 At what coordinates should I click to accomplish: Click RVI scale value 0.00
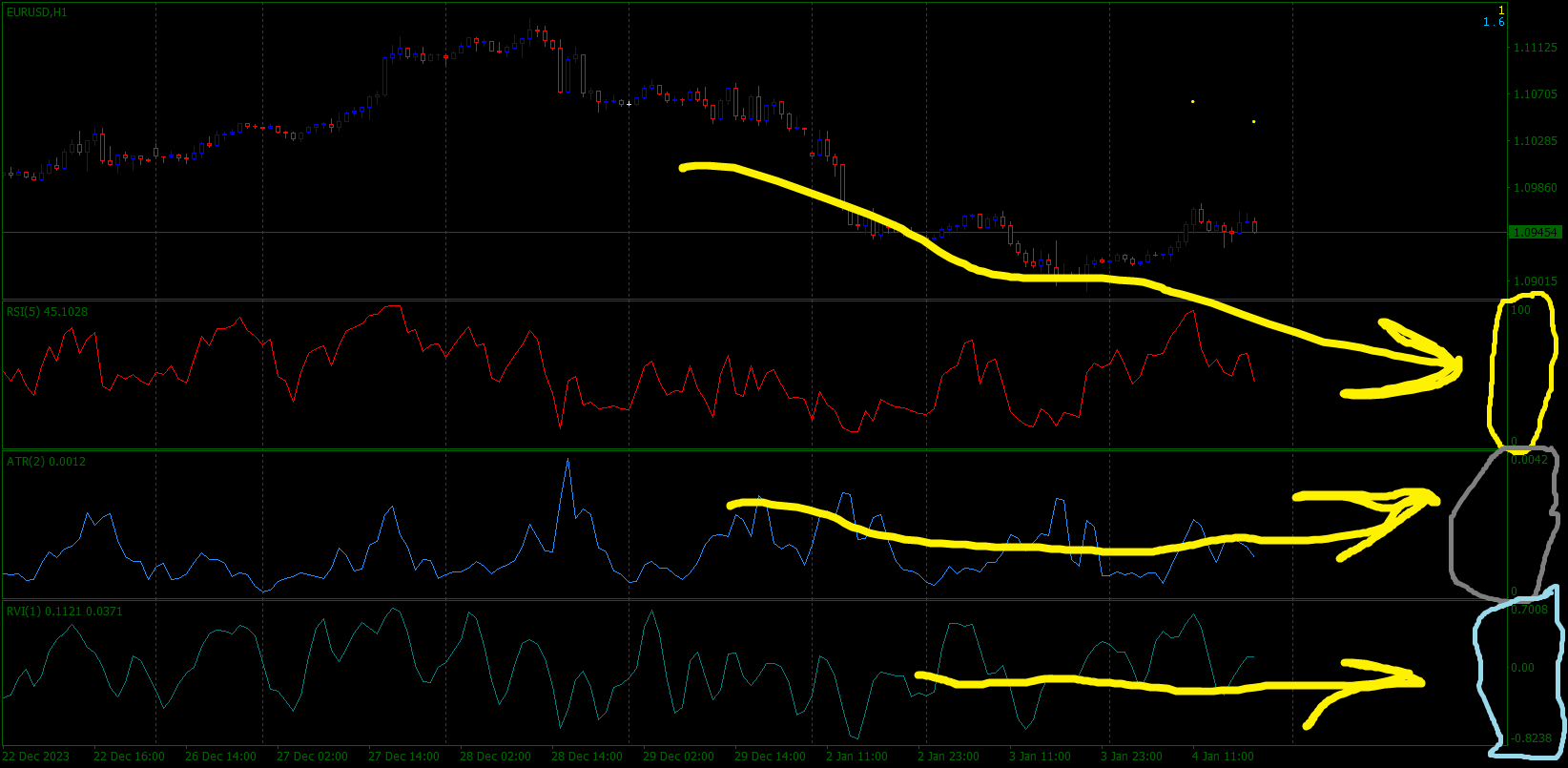coord(1523,668)
